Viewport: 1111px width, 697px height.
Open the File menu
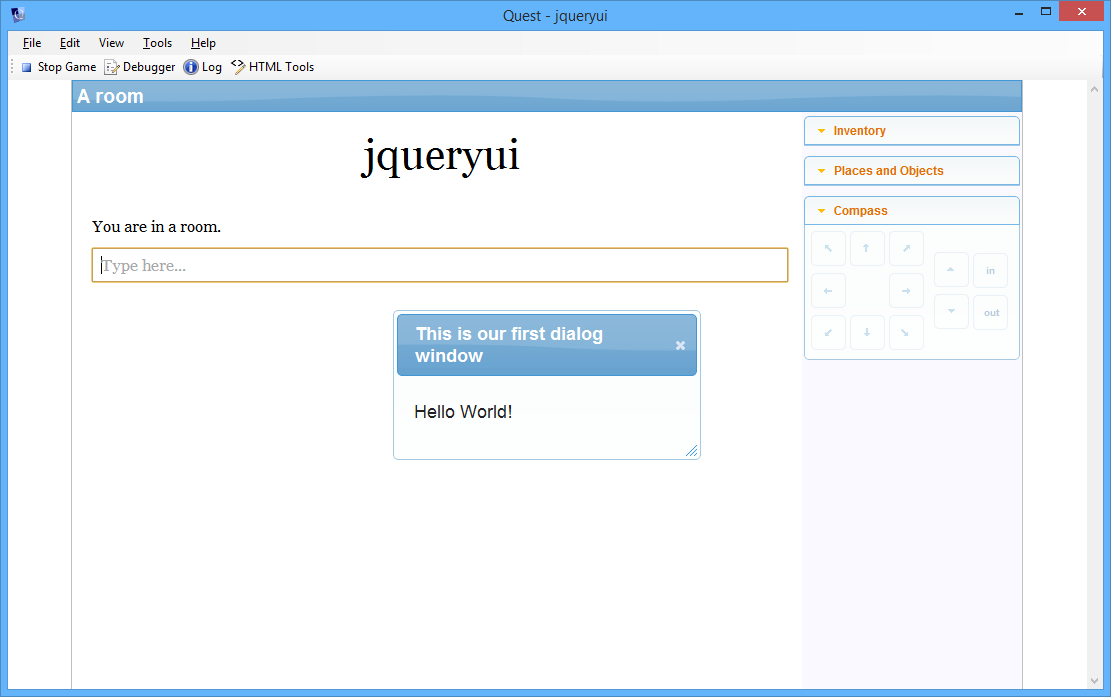point(32,43)
